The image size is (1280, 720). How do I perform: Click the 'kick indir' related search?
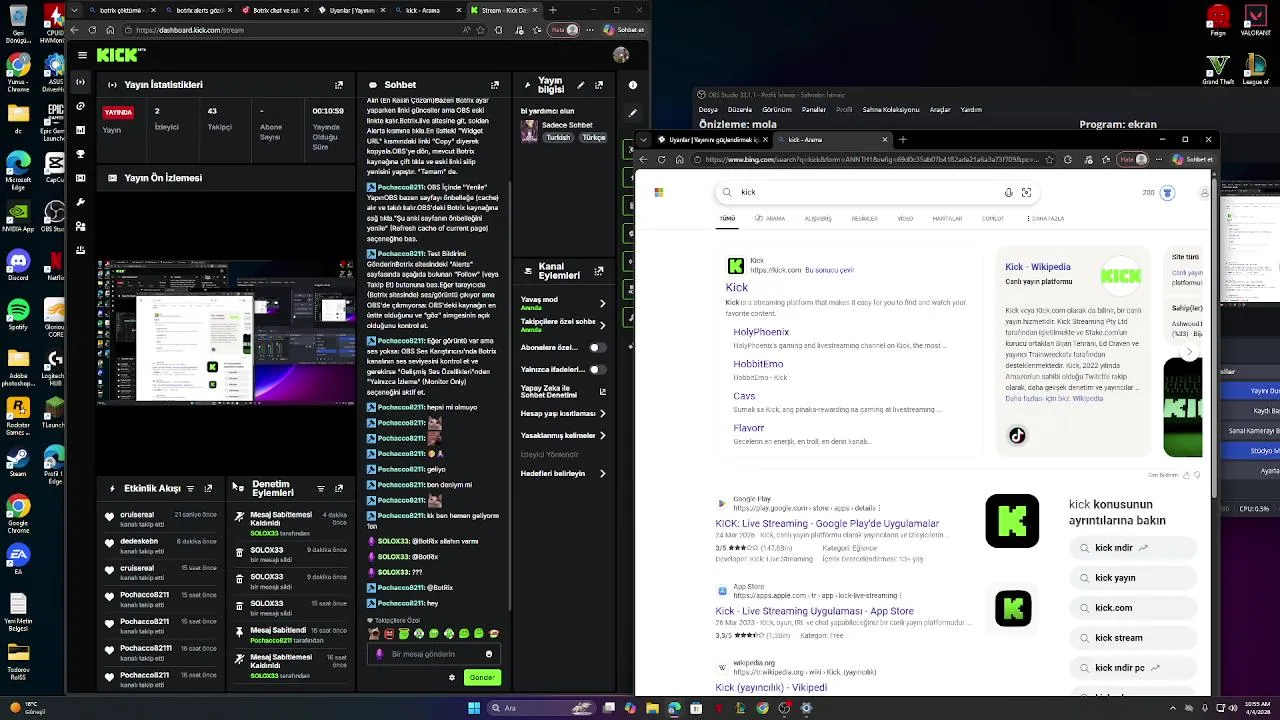click(1132, 548)
